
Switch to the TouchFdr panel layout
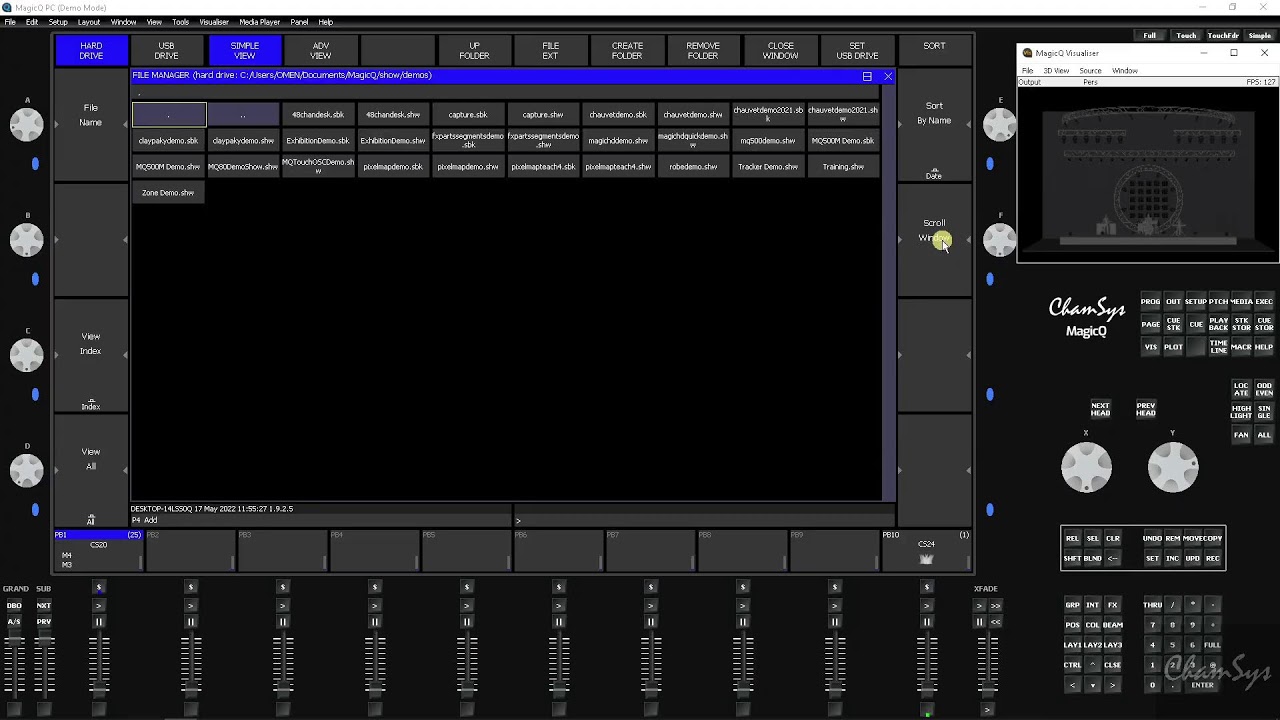1223,36
